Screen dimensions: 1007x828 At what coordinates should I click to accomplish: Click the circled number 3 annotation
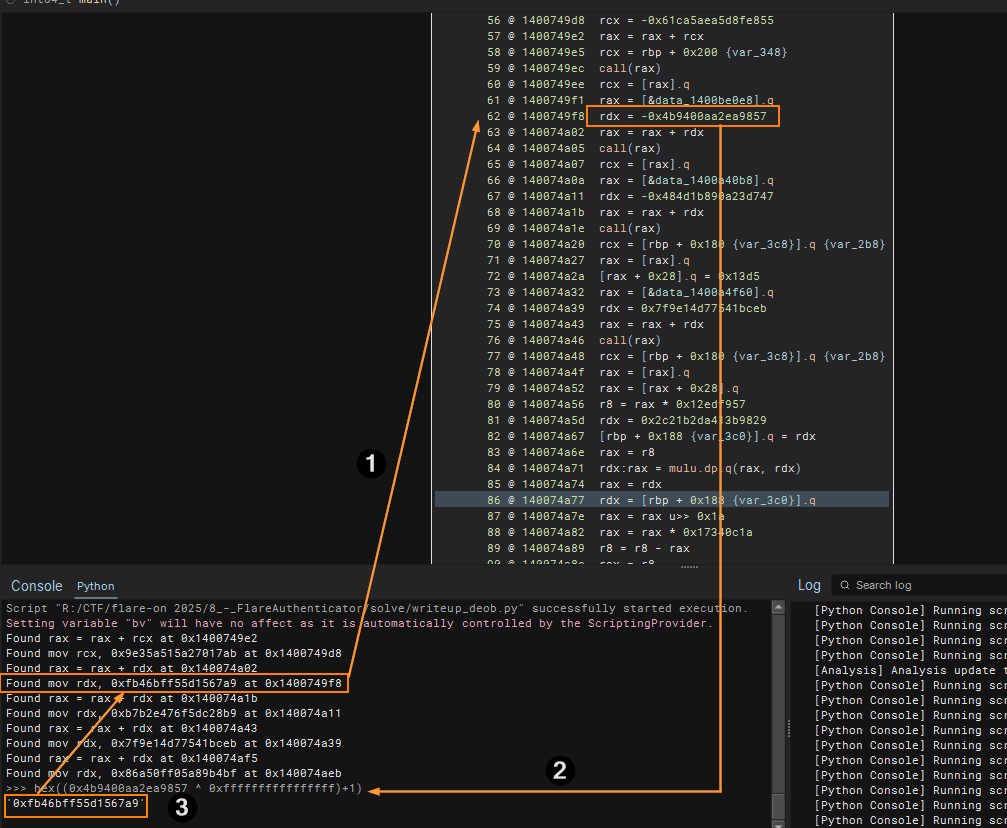181,808
